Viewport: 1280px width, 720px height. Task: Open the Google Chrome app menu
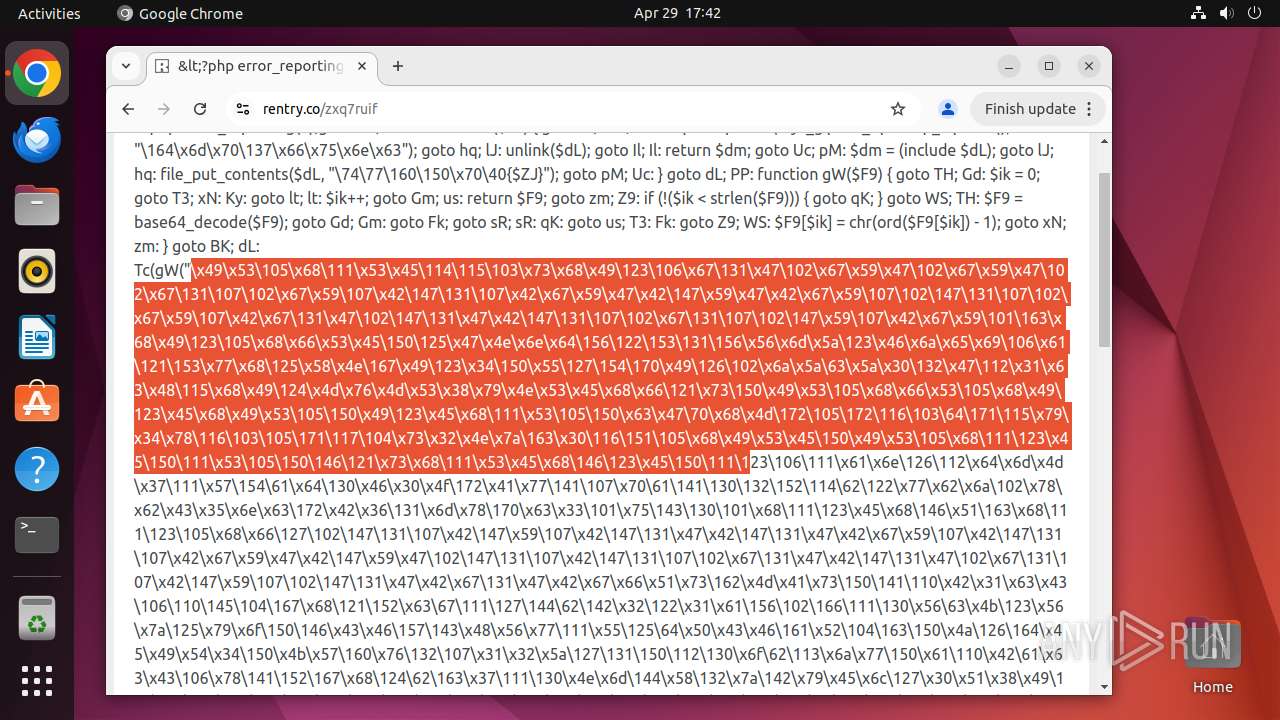click(180, 13)
